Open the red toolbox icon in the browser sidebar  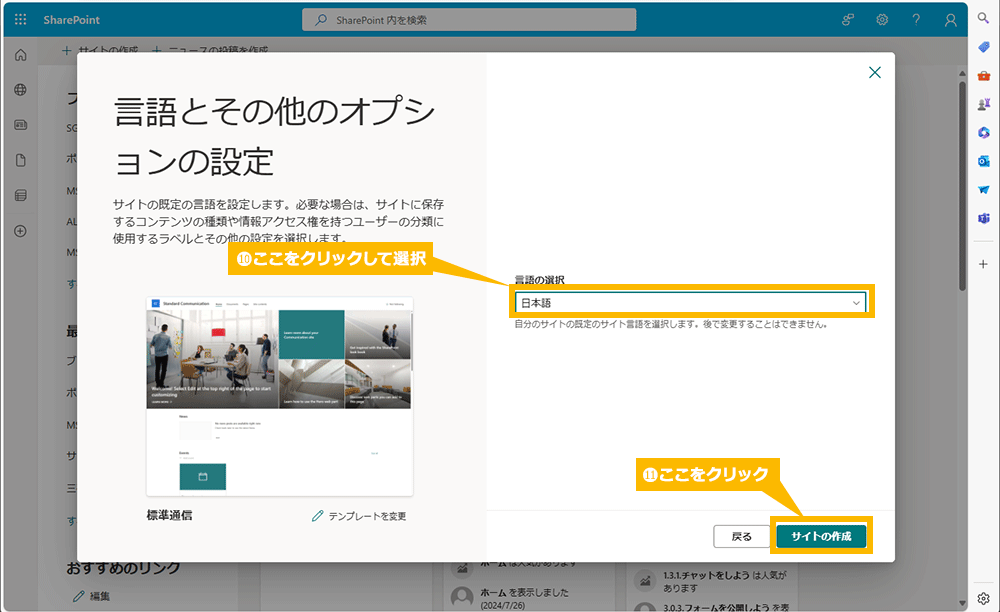pyautogui.click(x=983, y=76)
